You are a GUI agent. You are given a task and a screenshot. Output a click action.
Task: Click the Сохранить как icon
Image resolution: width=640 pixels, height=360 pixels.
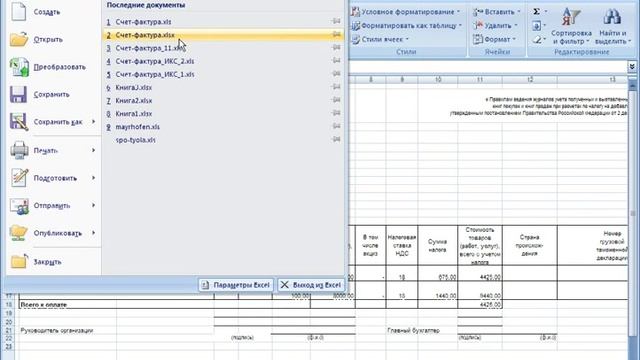pos(19,122)
